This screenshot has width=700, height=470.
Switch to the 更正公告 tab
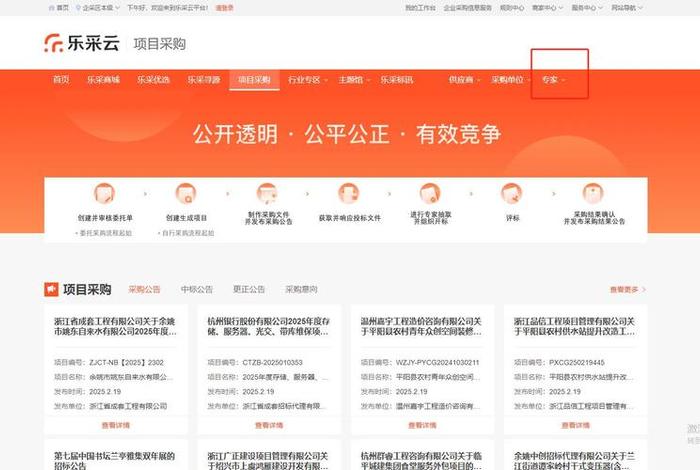click(249, 289)
